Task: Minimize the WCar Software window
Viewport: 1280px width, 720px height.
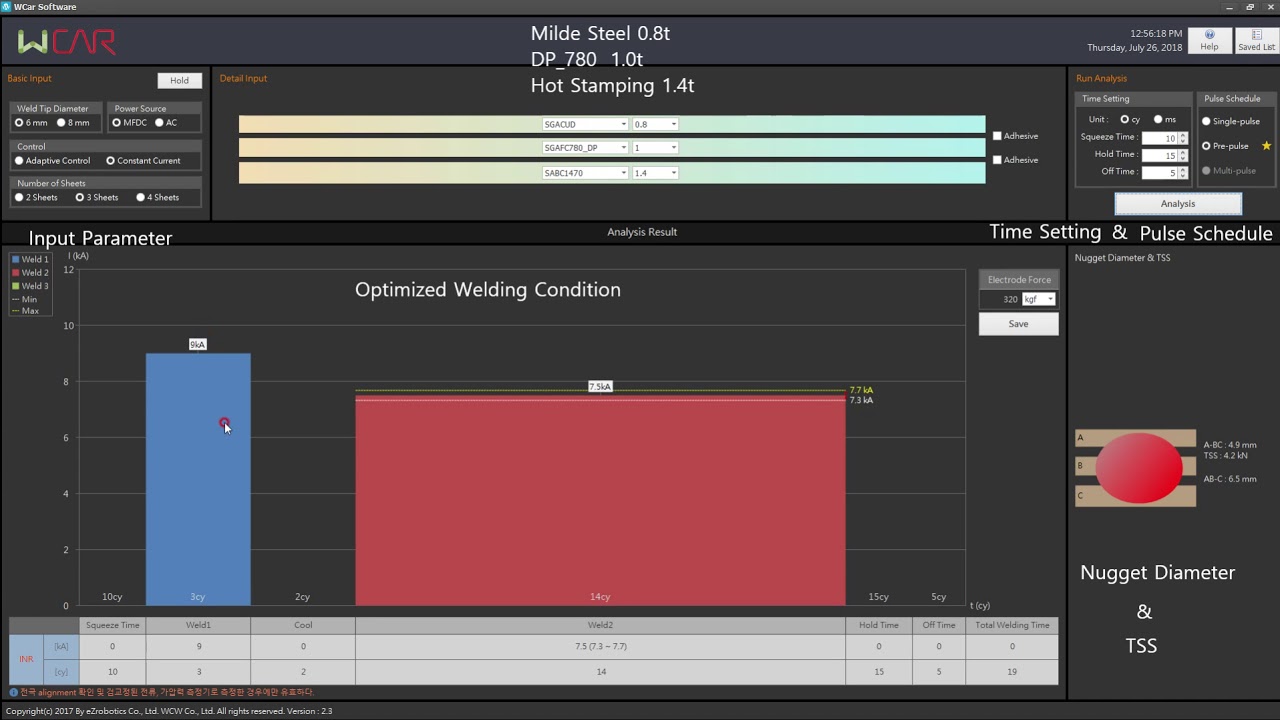Action: pyautogui.click(x=1229, y=7)
